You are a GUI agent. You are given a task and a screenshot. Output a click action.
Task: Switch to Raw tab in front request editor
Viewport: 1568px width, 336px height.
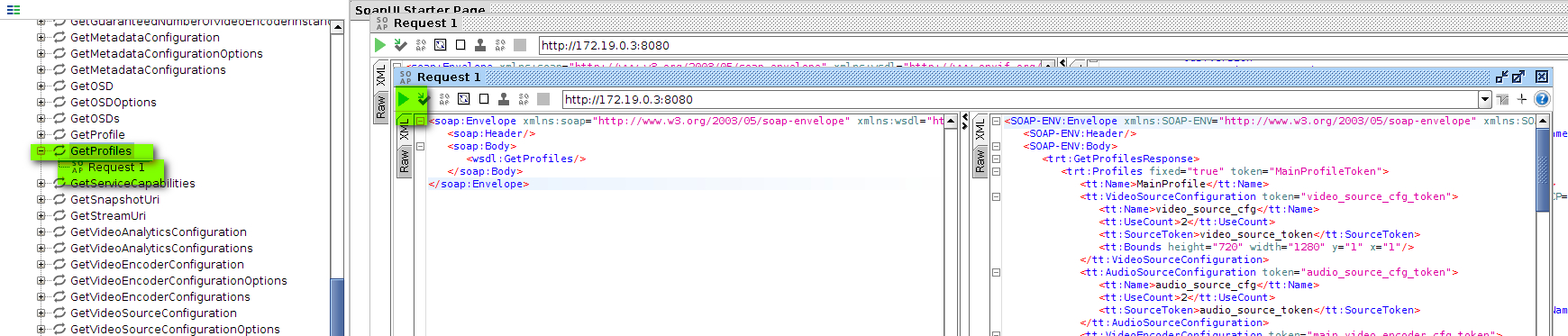point(404,161)
